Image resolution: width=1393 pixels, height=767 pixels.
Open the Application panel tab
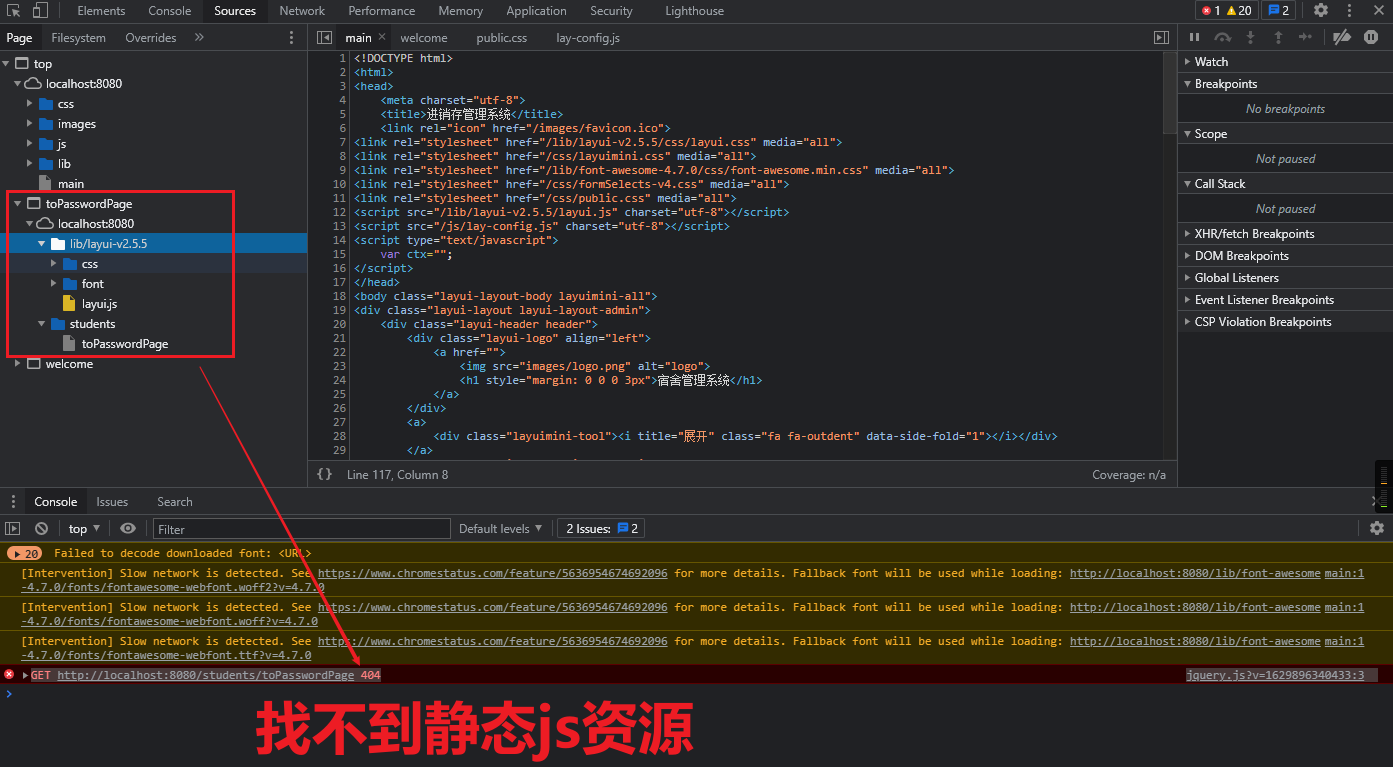click(x=536, y=11)
